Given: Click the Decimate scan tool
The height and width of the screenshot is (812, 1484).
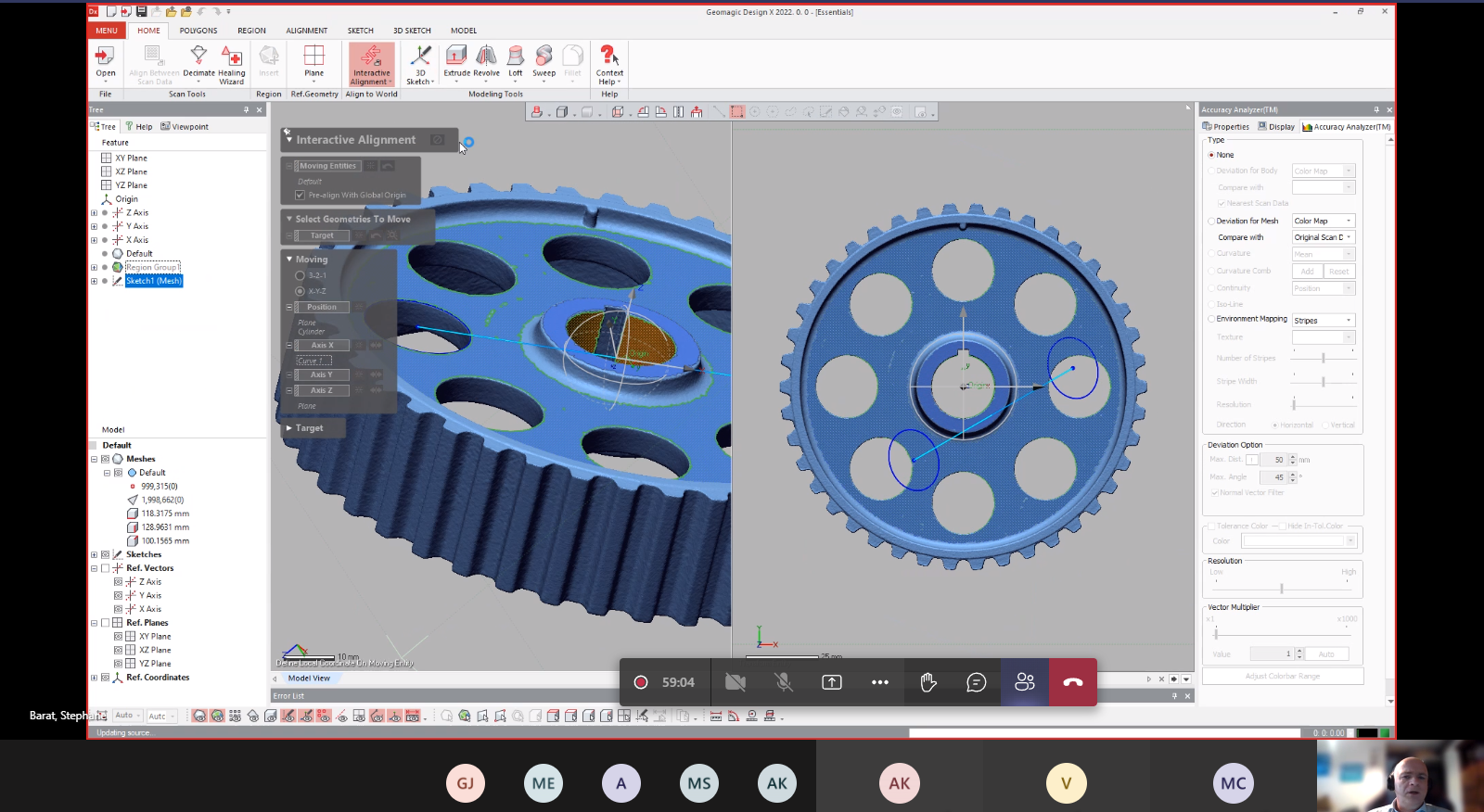Looking at the screenshot, I should point(198,60).
